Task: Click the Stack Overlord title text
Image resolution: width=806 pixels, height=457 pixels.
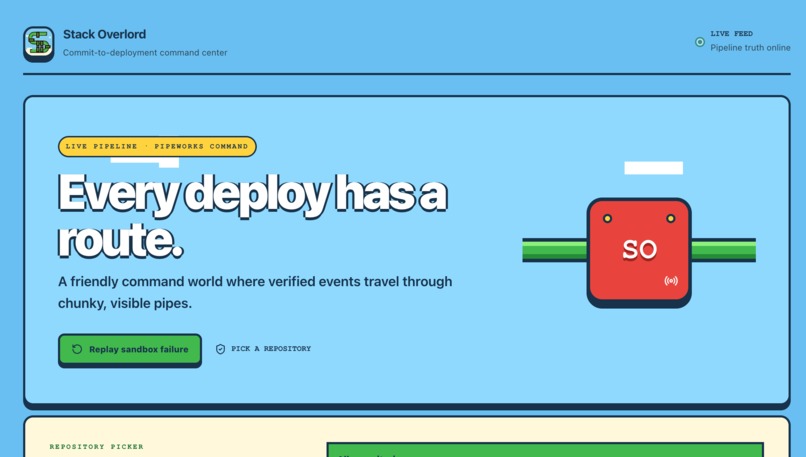Action: 104,34
